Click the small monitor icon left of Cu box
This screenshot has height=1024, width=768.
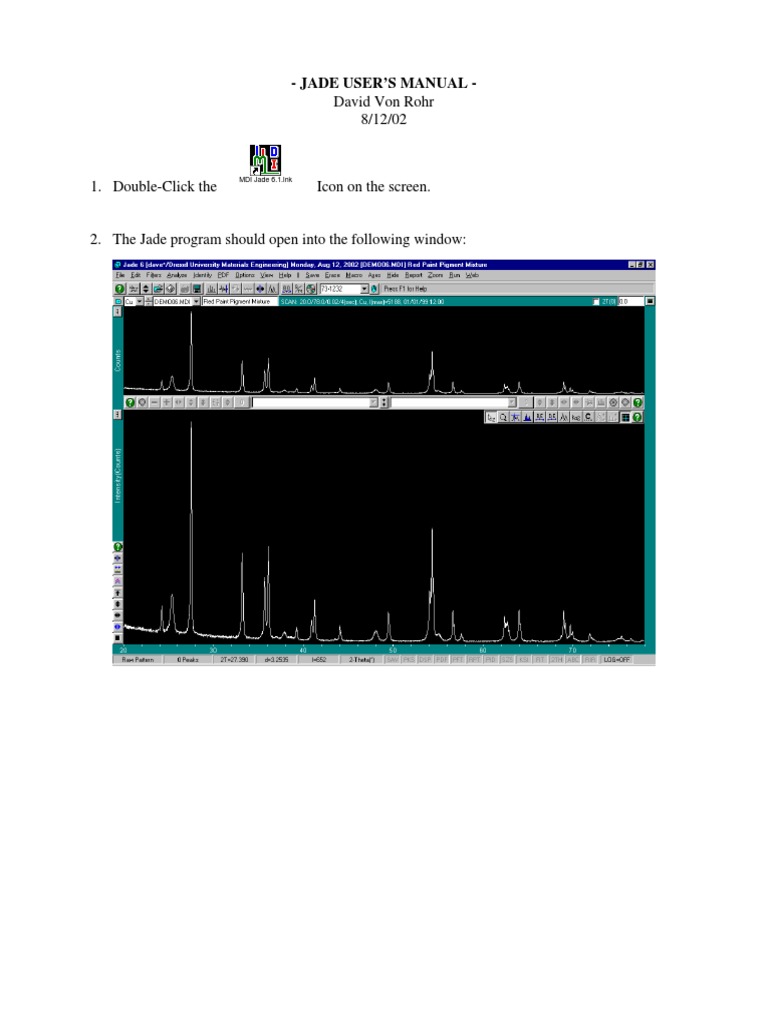point(118,301)
